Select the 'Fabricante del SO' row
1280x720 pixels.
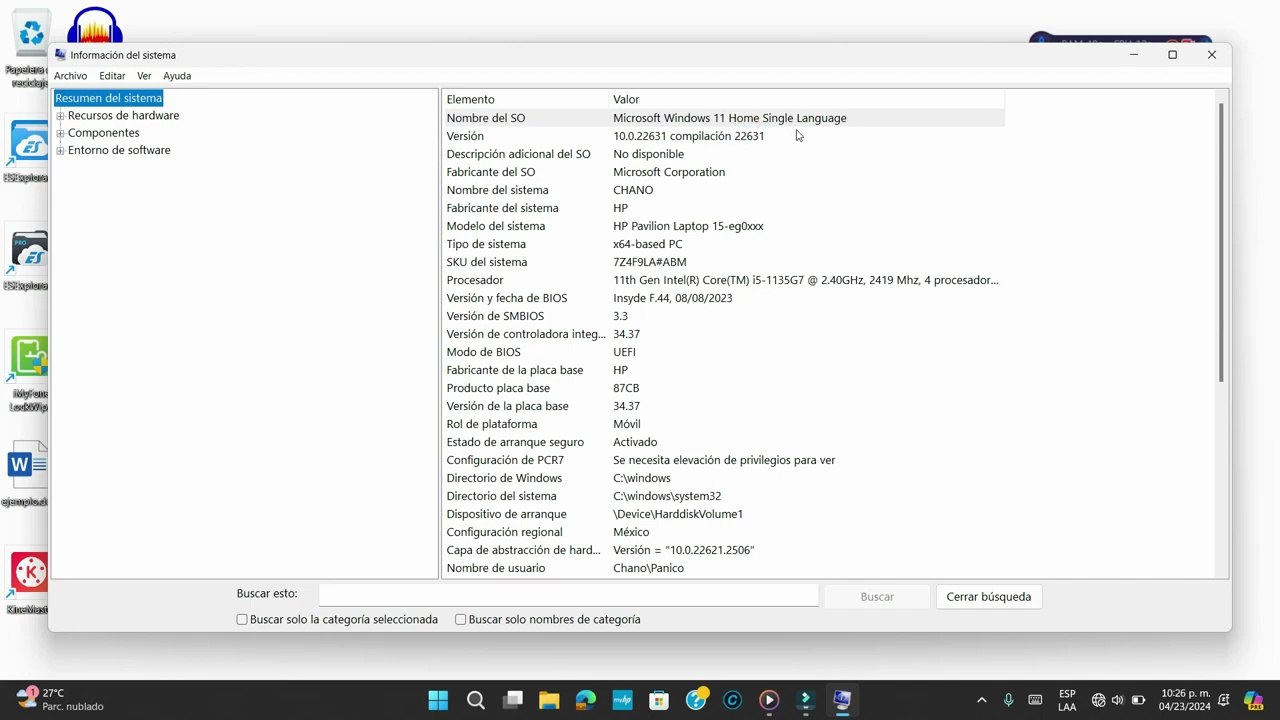point(724,172)
